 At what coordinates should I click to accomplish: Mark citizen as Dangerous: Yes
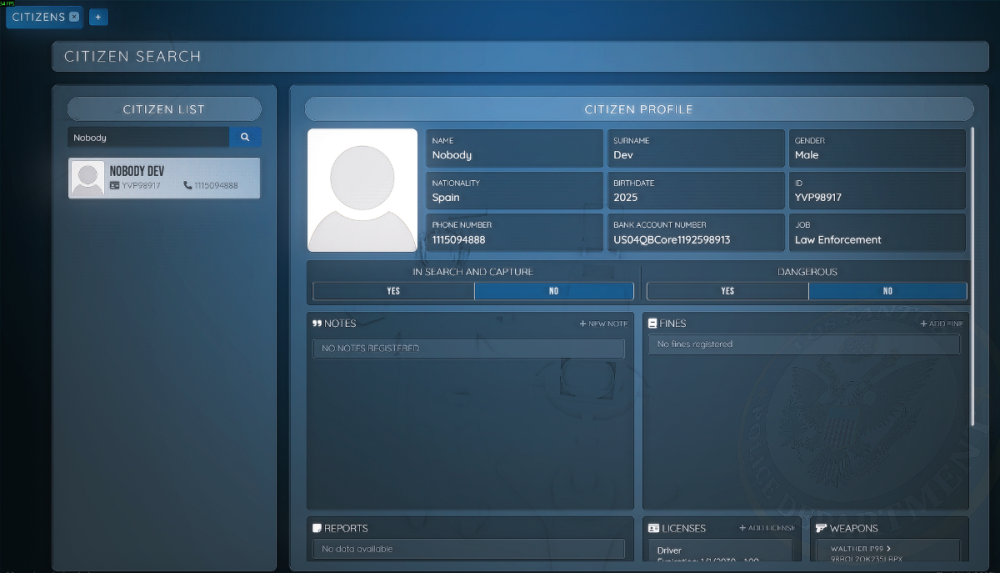727,291
